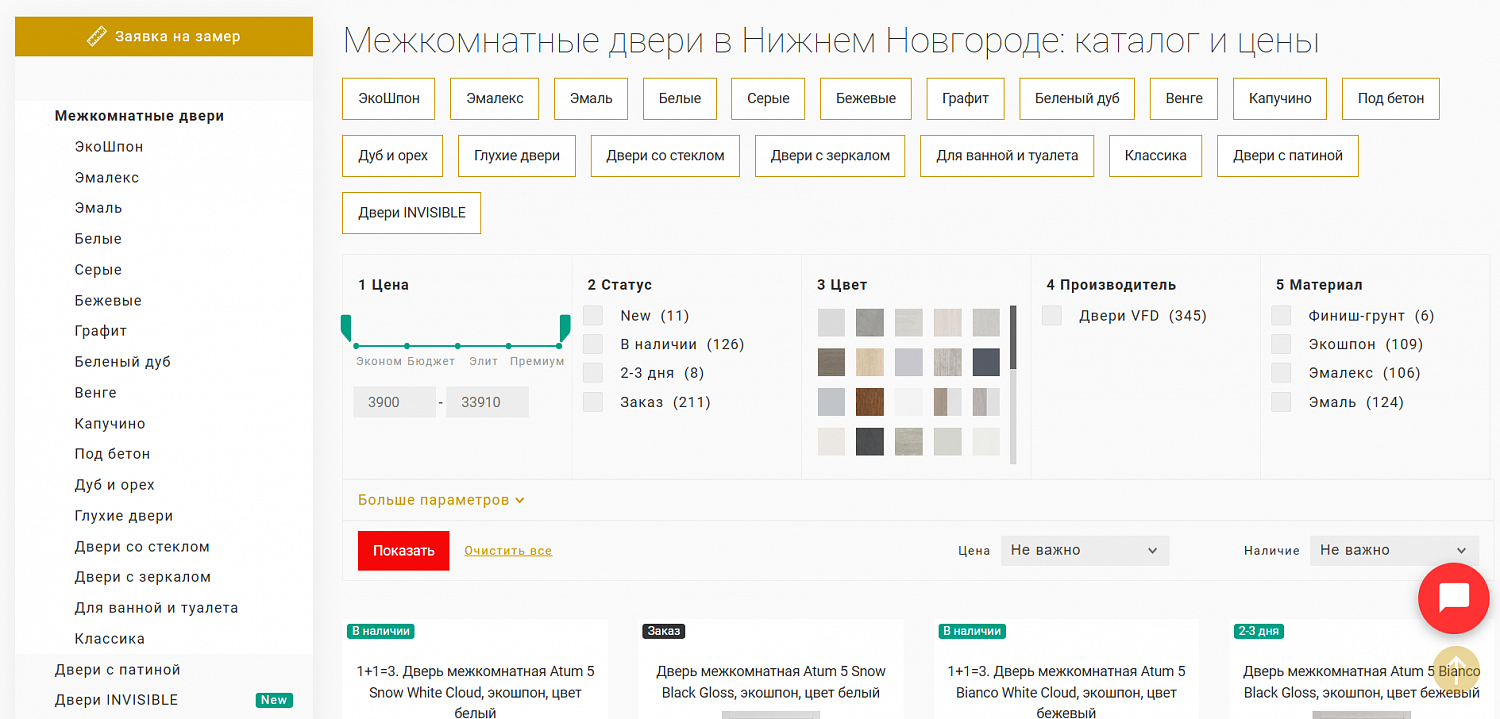This screenshot has height=719, width=1500.
Task: Open Эмалекс in the sidebar menu
Action: 107,178
